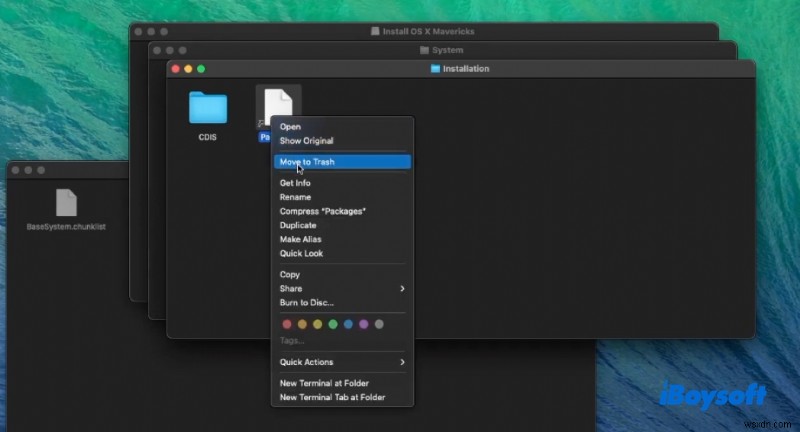The height and width of the screenshot is (432, 800).
Task: Select Copy from the context menu
Action: coord(342,274)
